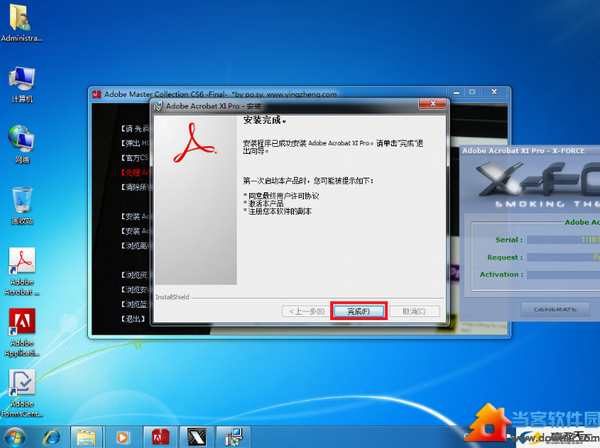Close the Adobe Acrobat XI Pro installer dialog
Viewport: 600px width, 448px height.
433,103
